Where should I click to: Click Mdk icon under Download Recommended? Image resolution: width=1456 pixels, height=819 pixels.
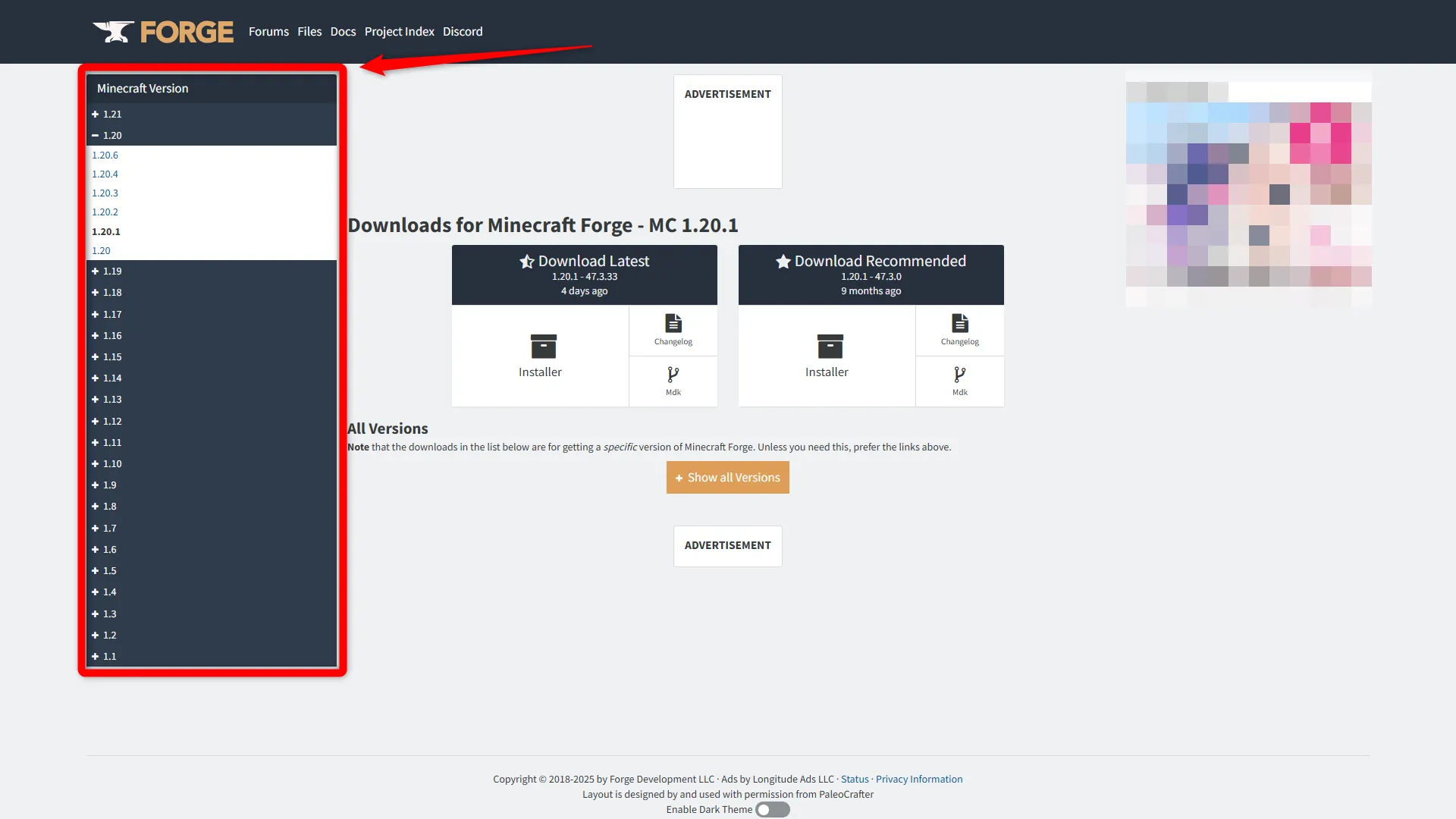(959, 381)
